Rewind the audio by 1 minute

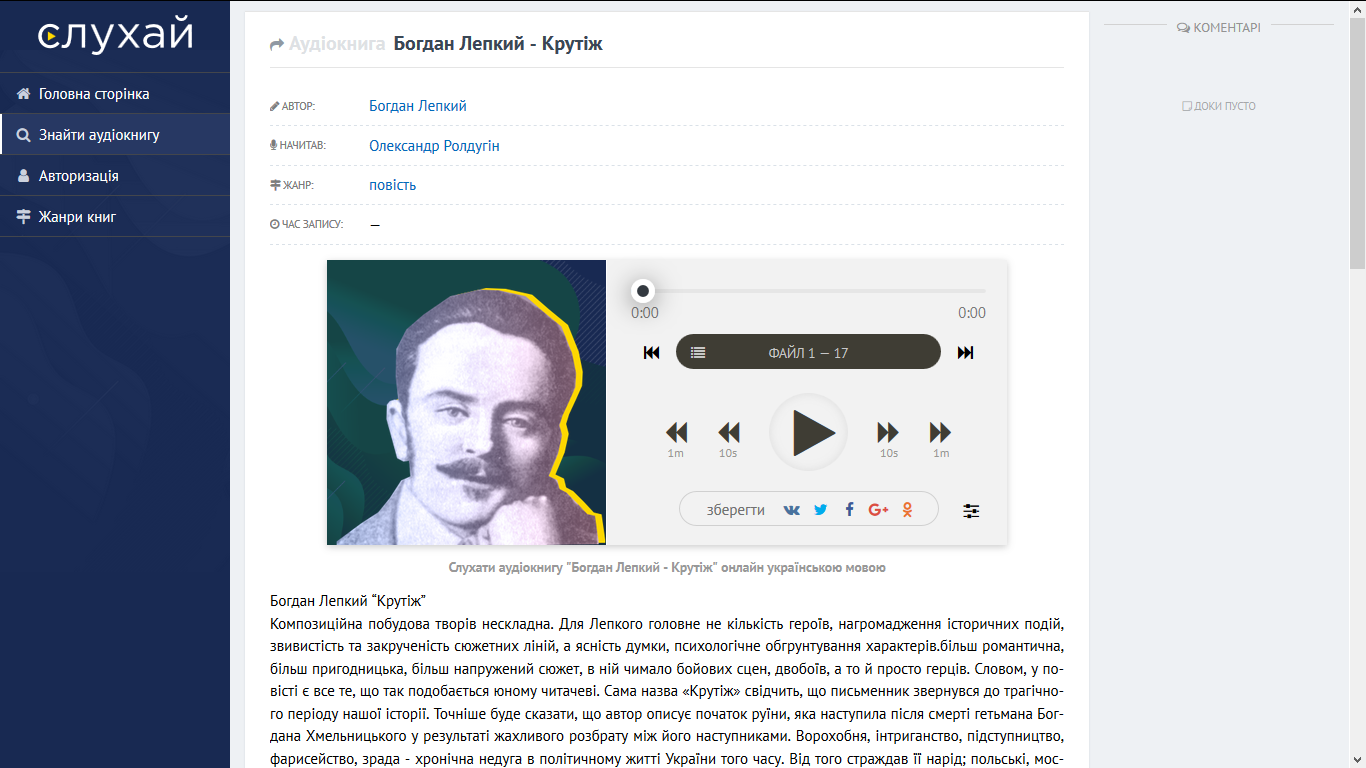[x=677, y=433]
